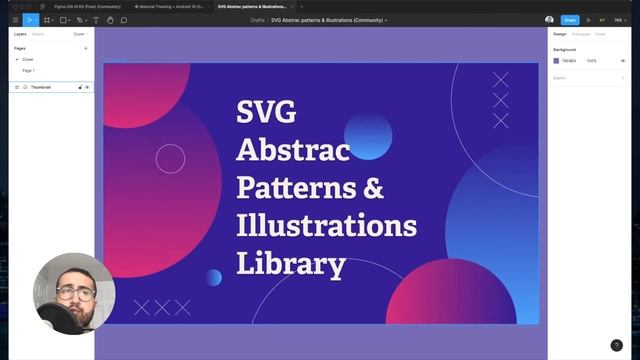Open the Figma home icon in tab bar

pyautogui.click(x=43, y=7)
